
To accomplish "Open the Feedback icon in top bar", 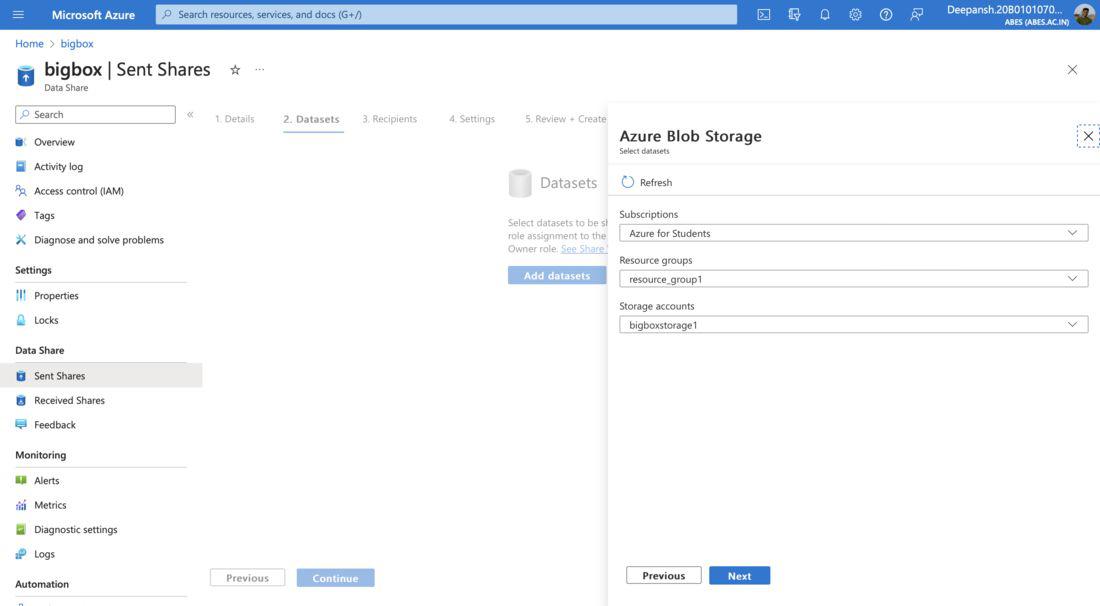I will tap(917, 14).
